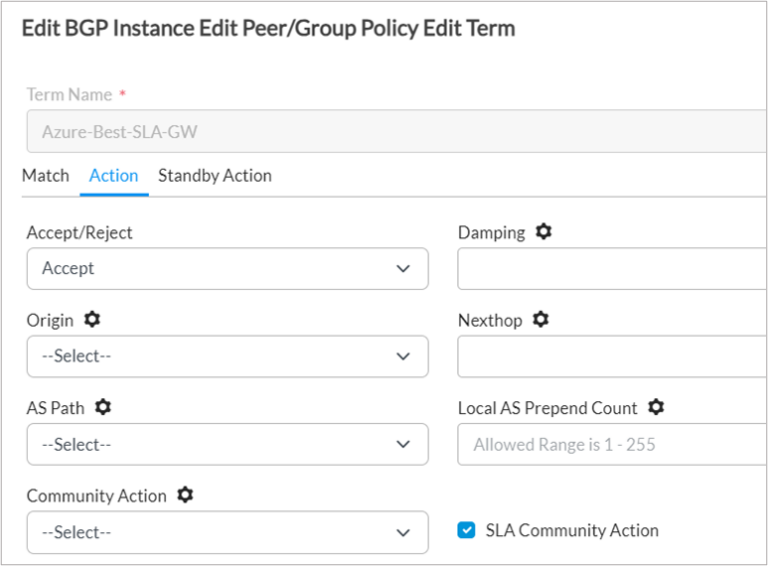Open Local AS Prepend Count gear icon
Viewport: 768px width, 566px height.
(656, 408)
